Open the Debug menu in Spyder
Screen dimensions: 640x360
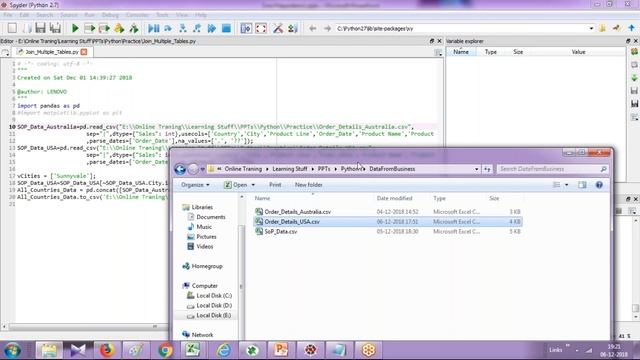110,15
